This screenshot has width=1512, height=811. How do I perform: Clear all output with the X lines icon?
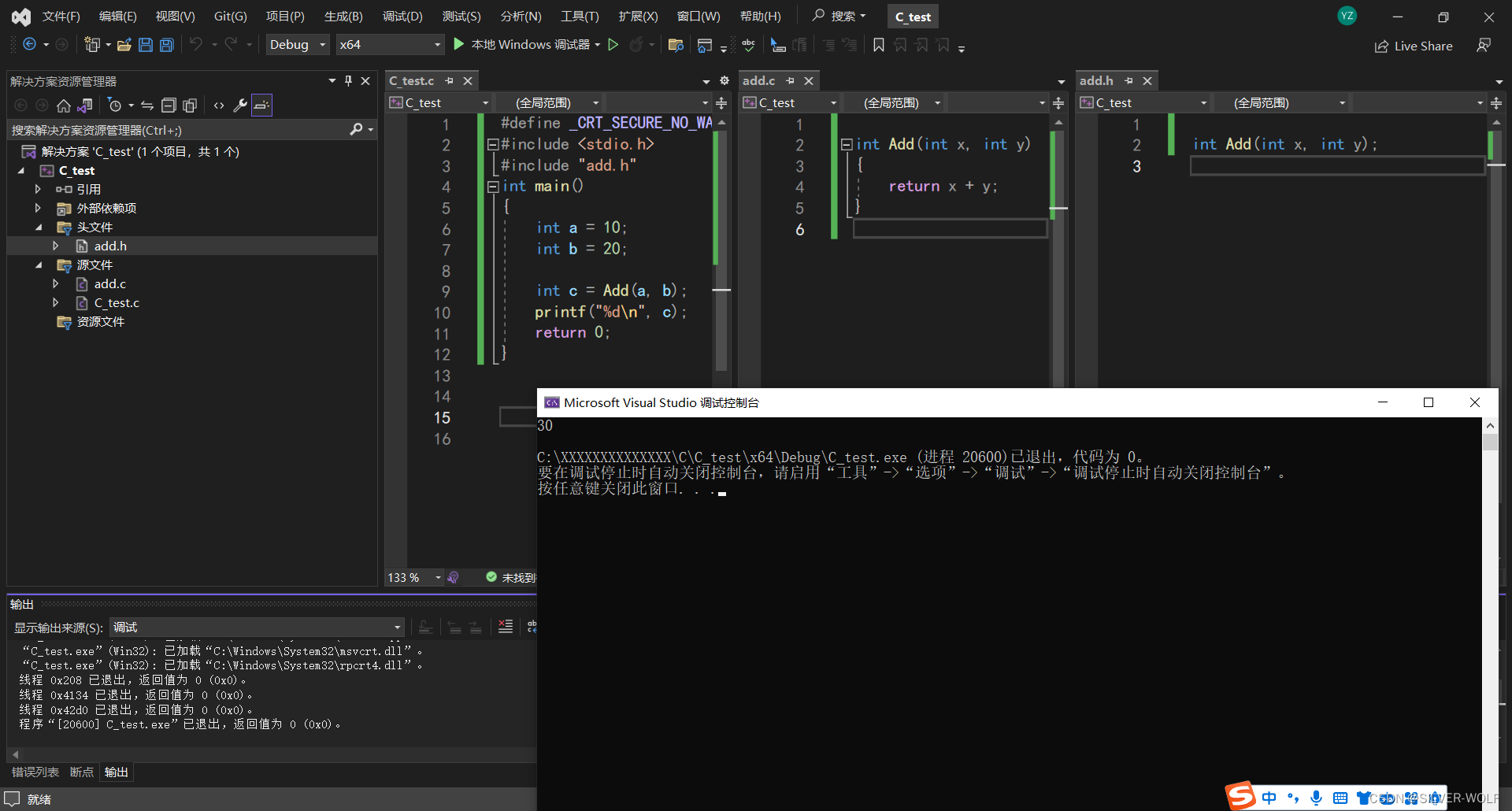pos(506,627)
